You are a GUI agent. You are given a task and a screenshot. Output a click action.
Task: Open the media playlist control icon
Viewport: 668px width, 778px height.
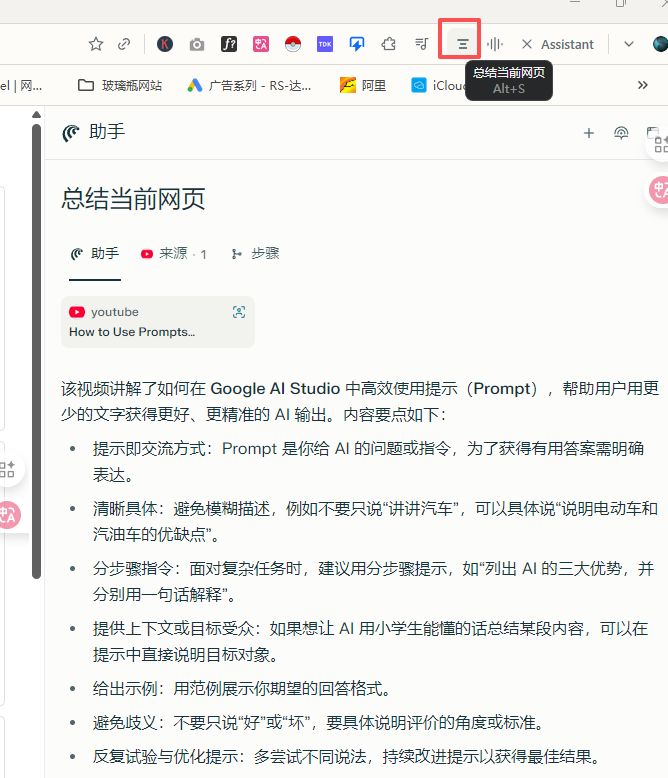[x=421, y=44]
